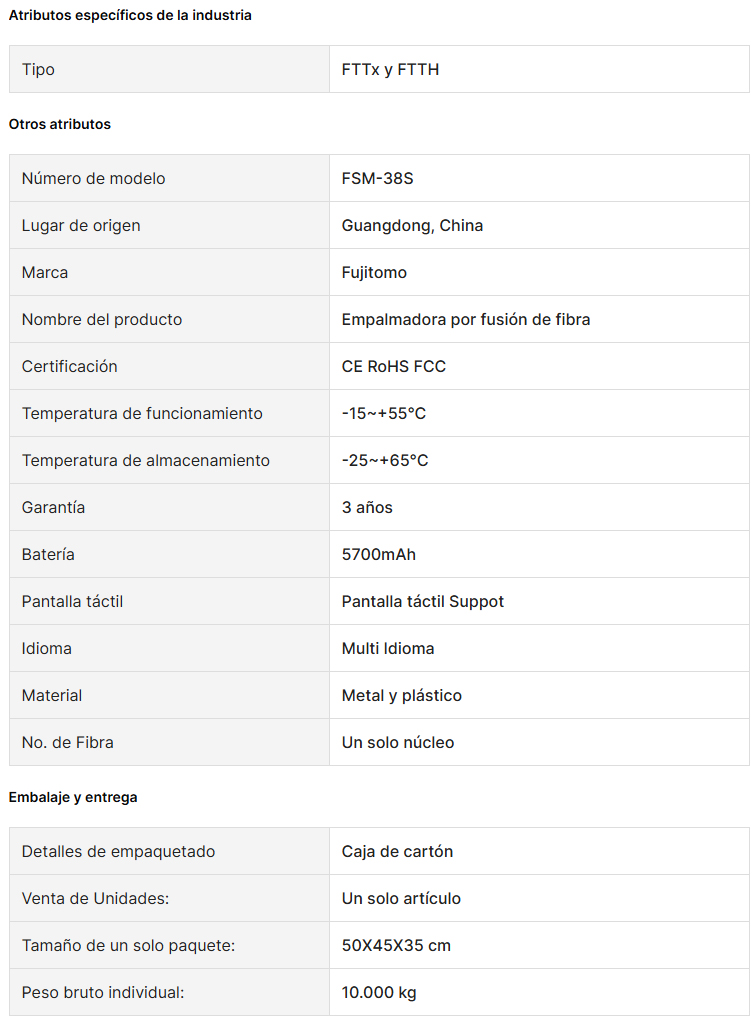Click 'Empalmadora por fusión de fibra' text
The height and width of the screenshot is (1022, 756).
click(465, 319)
